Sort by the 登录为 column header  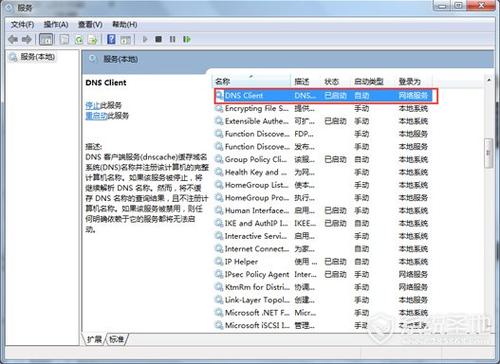(414, 81)
